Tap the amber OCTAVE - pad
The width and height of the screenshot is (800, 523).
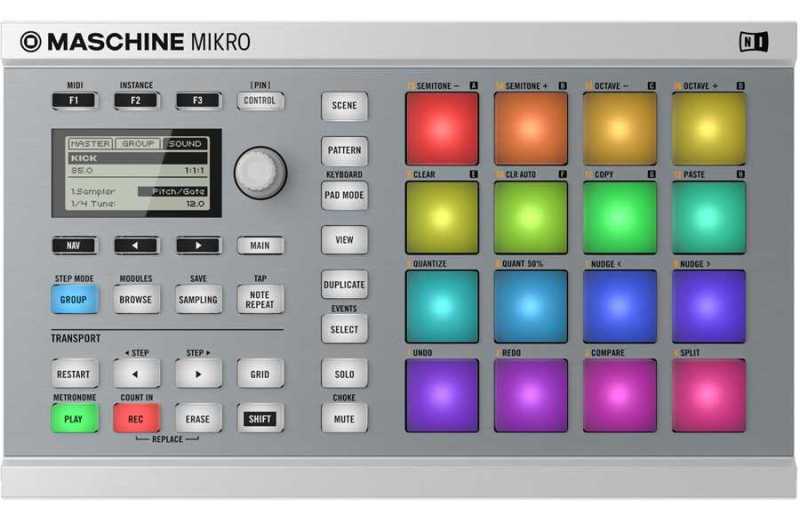(x=619, y=129)
